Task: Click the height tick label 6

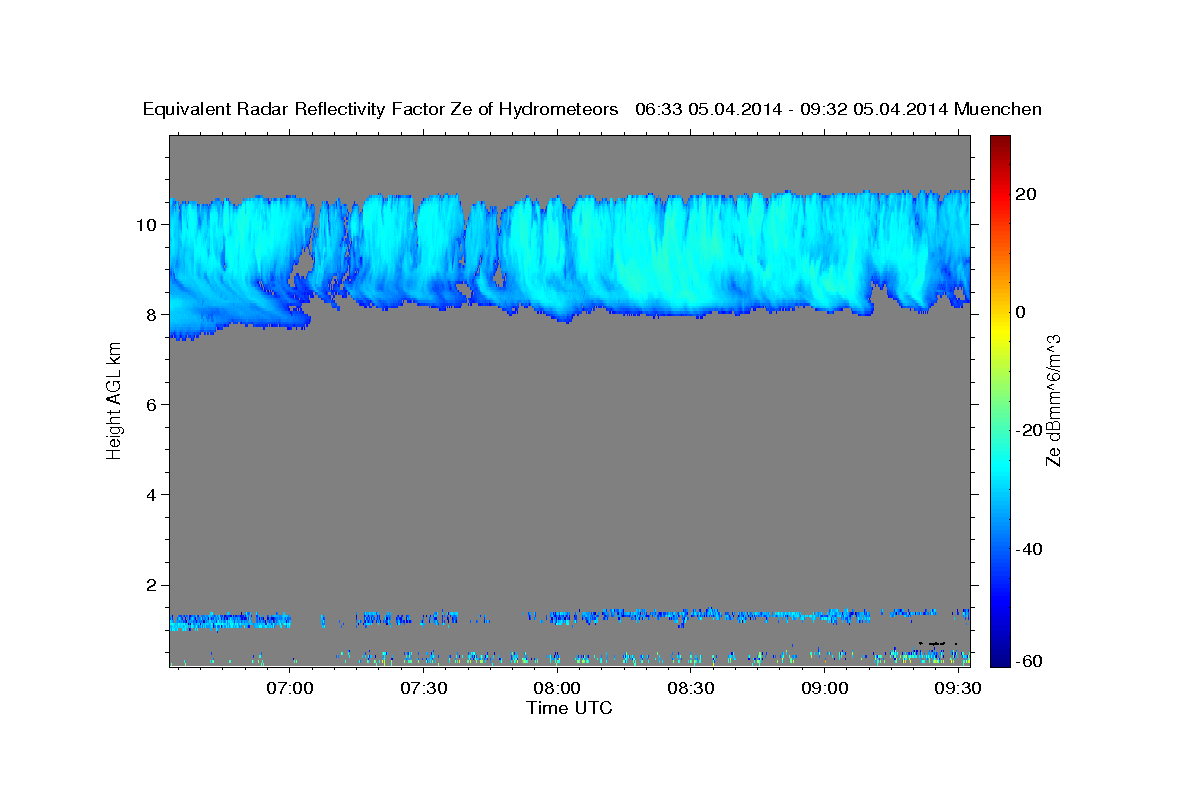Action: coord(152,404)
